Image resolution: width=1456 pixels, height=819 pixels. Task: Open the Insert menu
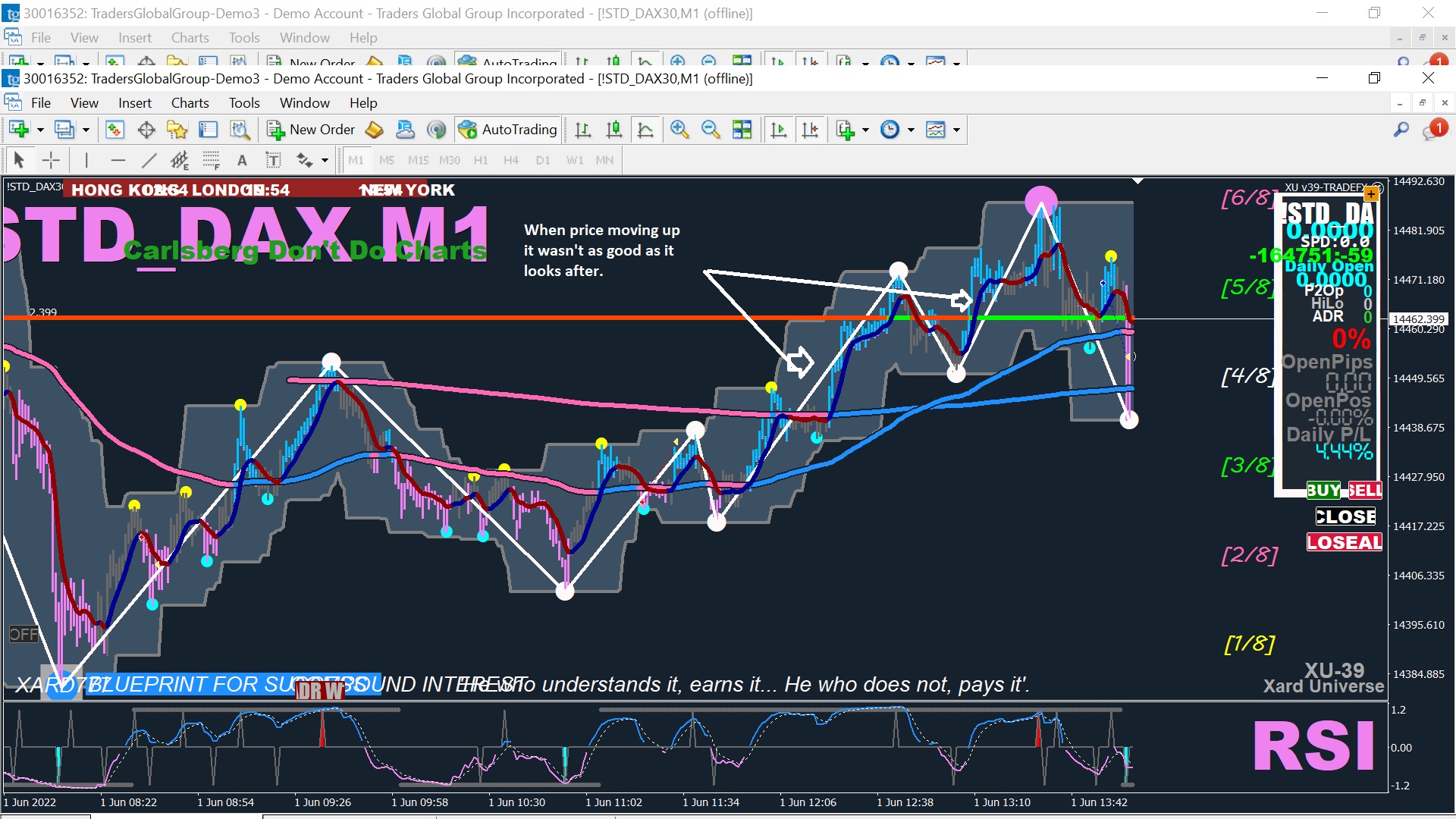click(x=134, y=103)
